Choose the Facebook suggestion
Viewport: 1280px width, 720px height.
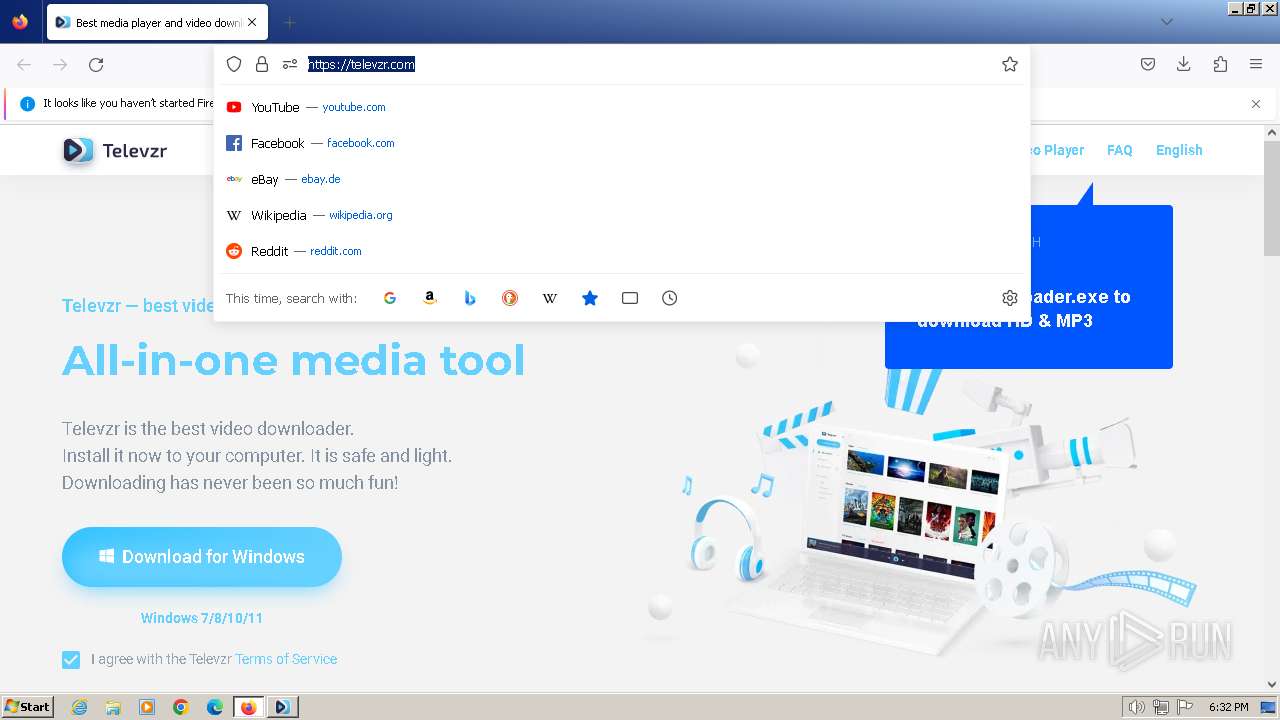[622, 143]
